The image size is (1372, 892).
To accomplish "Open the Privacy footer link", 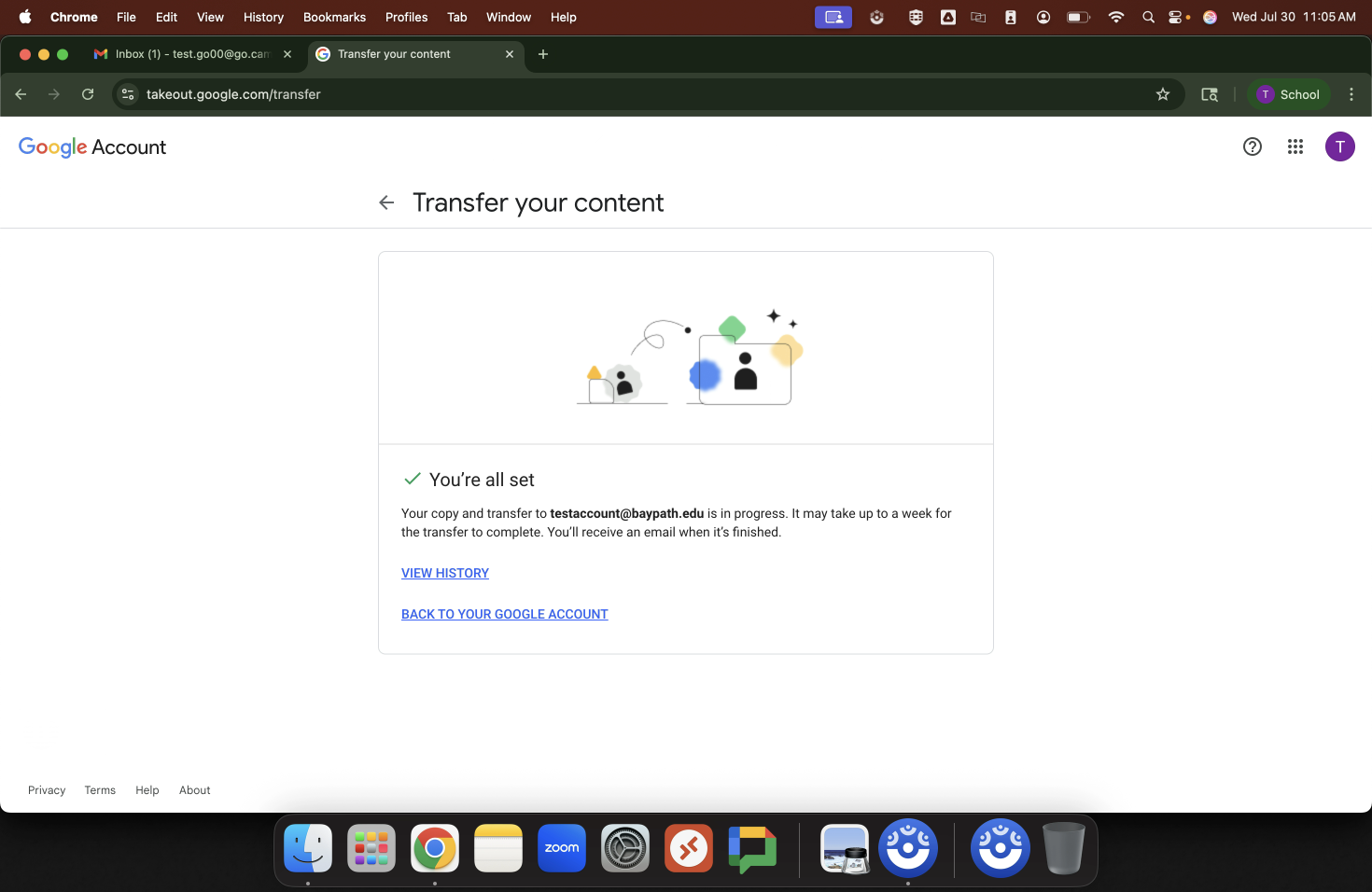I will click(x=47, y=790).
